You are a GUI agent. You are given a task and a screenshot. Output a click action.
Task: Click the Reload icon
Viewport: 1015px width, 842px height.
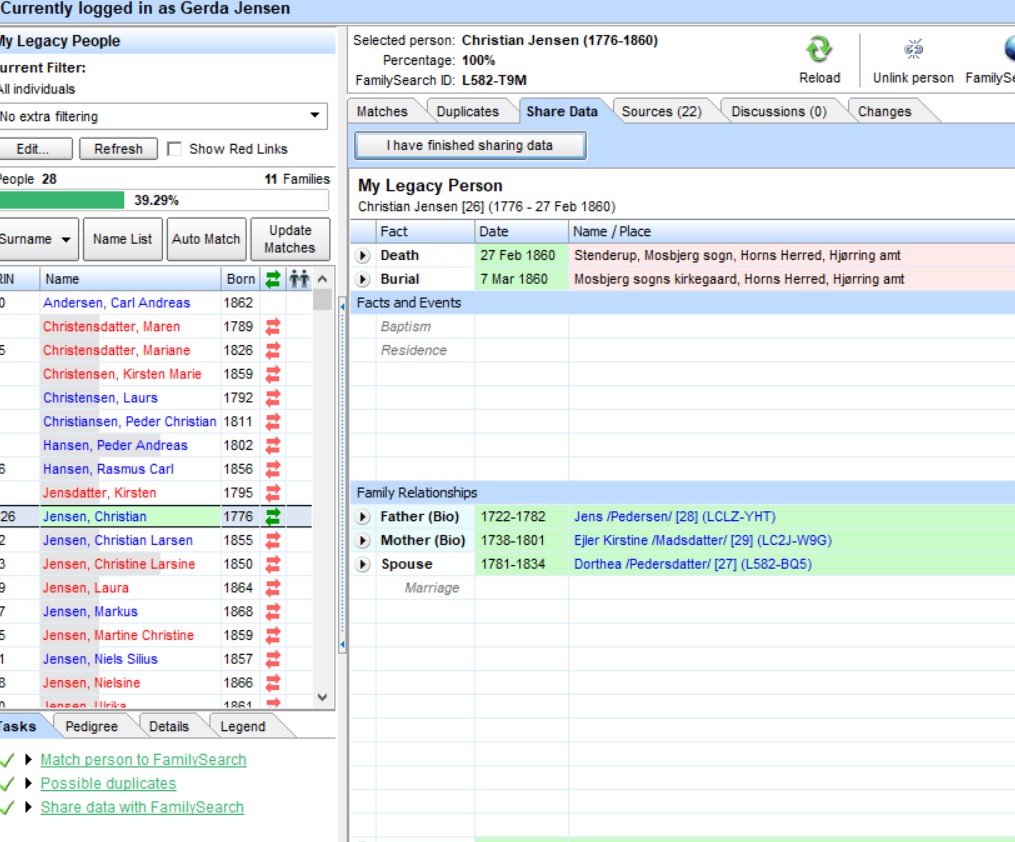[x=819, y=50]
